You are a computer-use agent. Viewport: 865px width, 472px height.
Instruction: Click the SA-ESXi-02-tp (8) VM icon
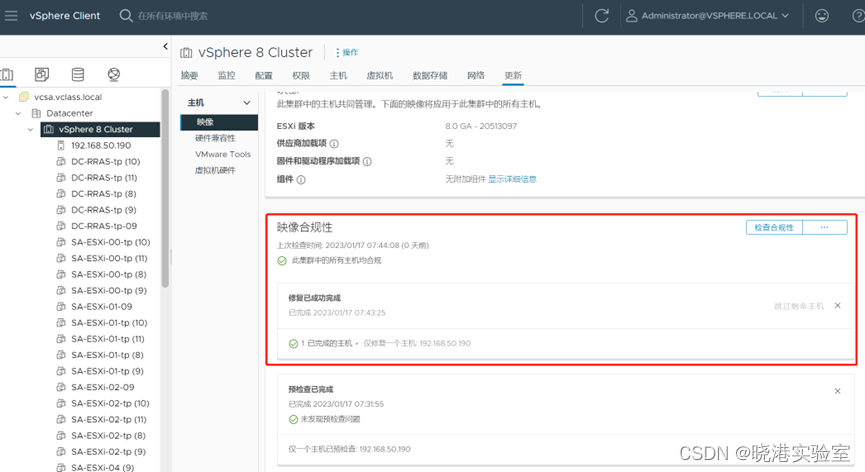[61, 436]
